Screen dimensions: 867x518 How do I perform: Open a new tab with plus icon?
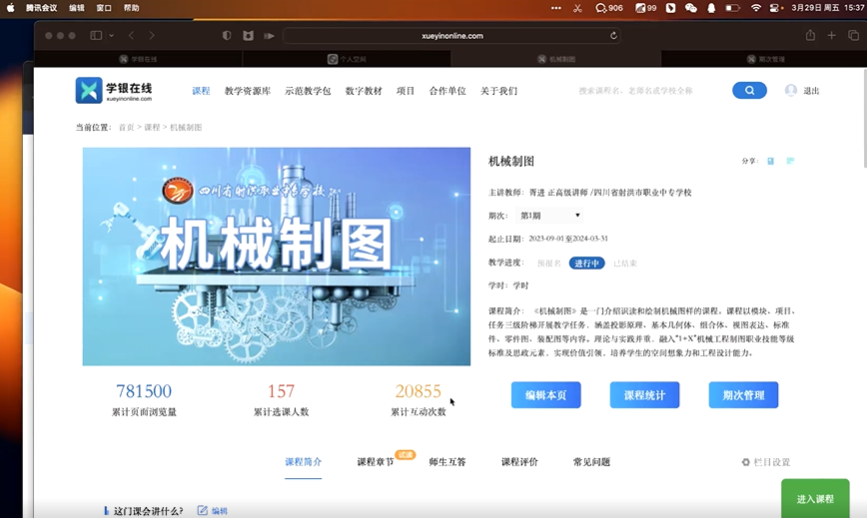coord(831,35)
